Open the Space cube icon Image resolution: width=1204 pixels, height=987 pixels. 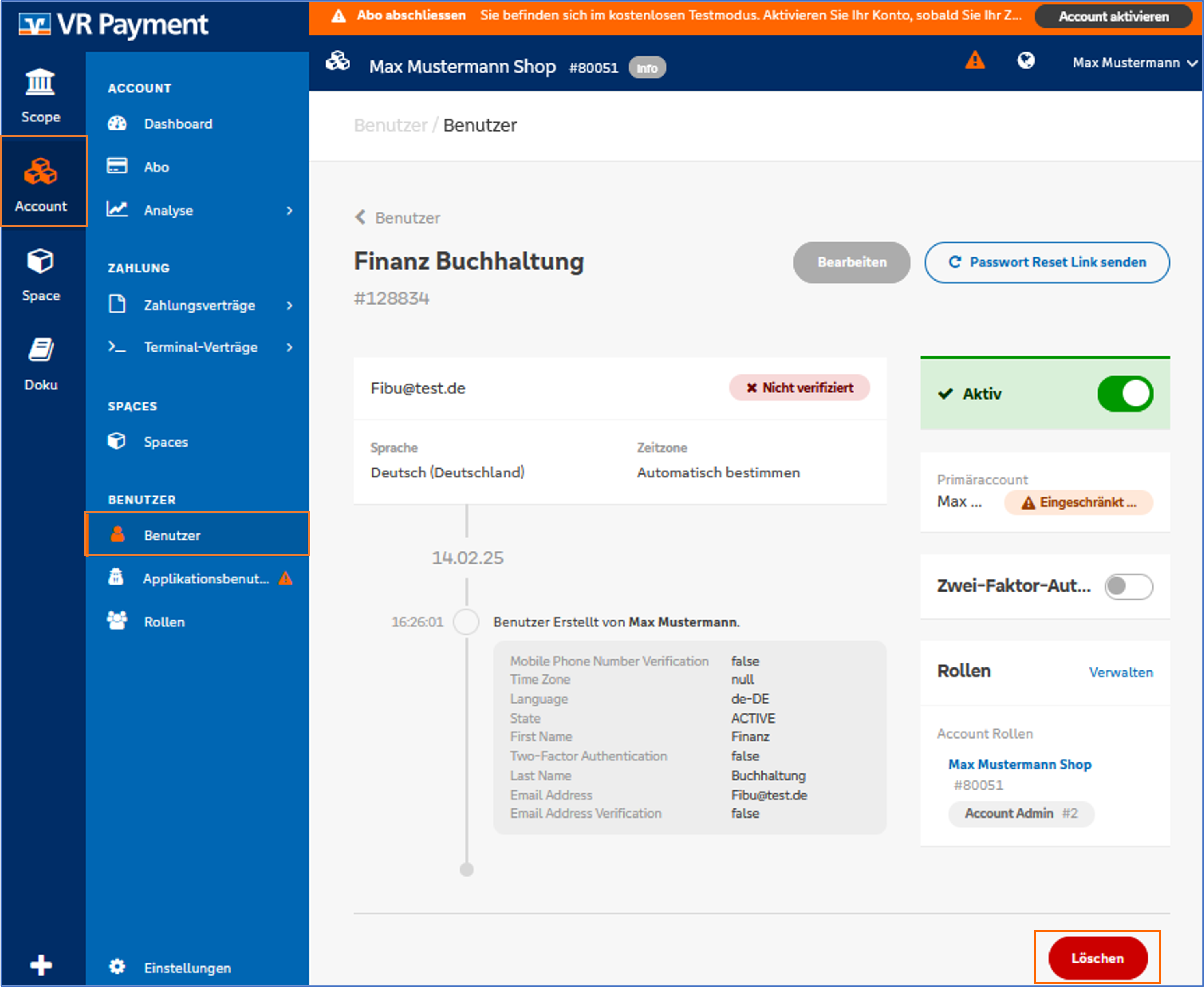point(40,261)
